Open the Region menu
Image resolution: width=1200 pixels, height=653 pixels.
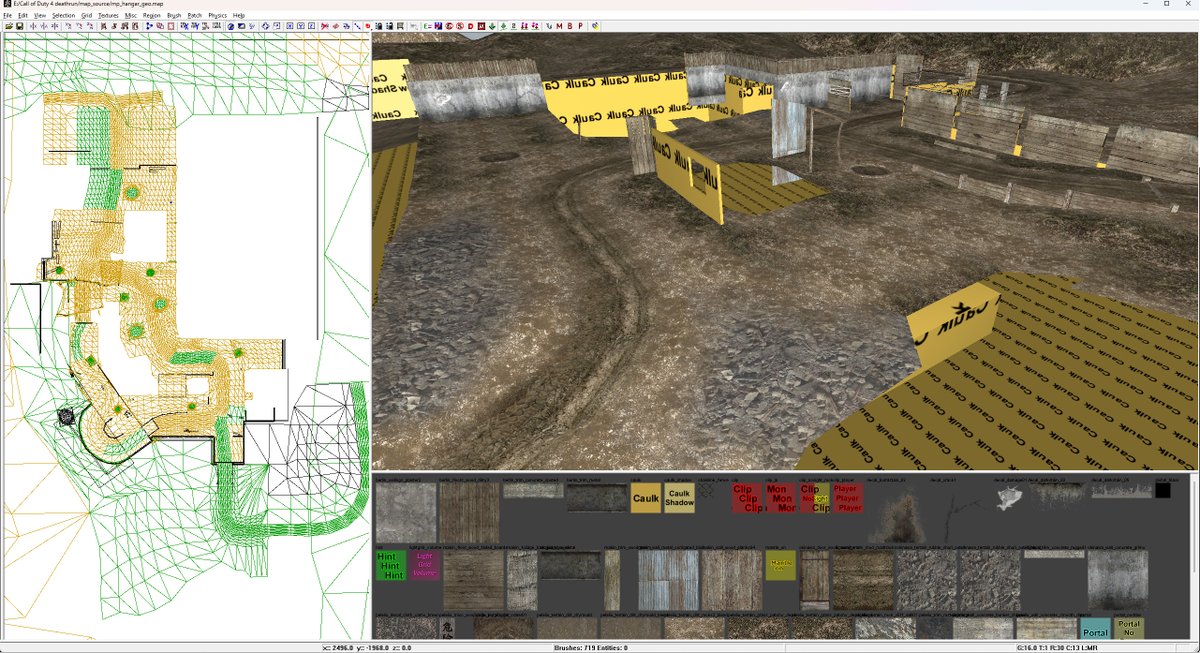pos(152,16)
